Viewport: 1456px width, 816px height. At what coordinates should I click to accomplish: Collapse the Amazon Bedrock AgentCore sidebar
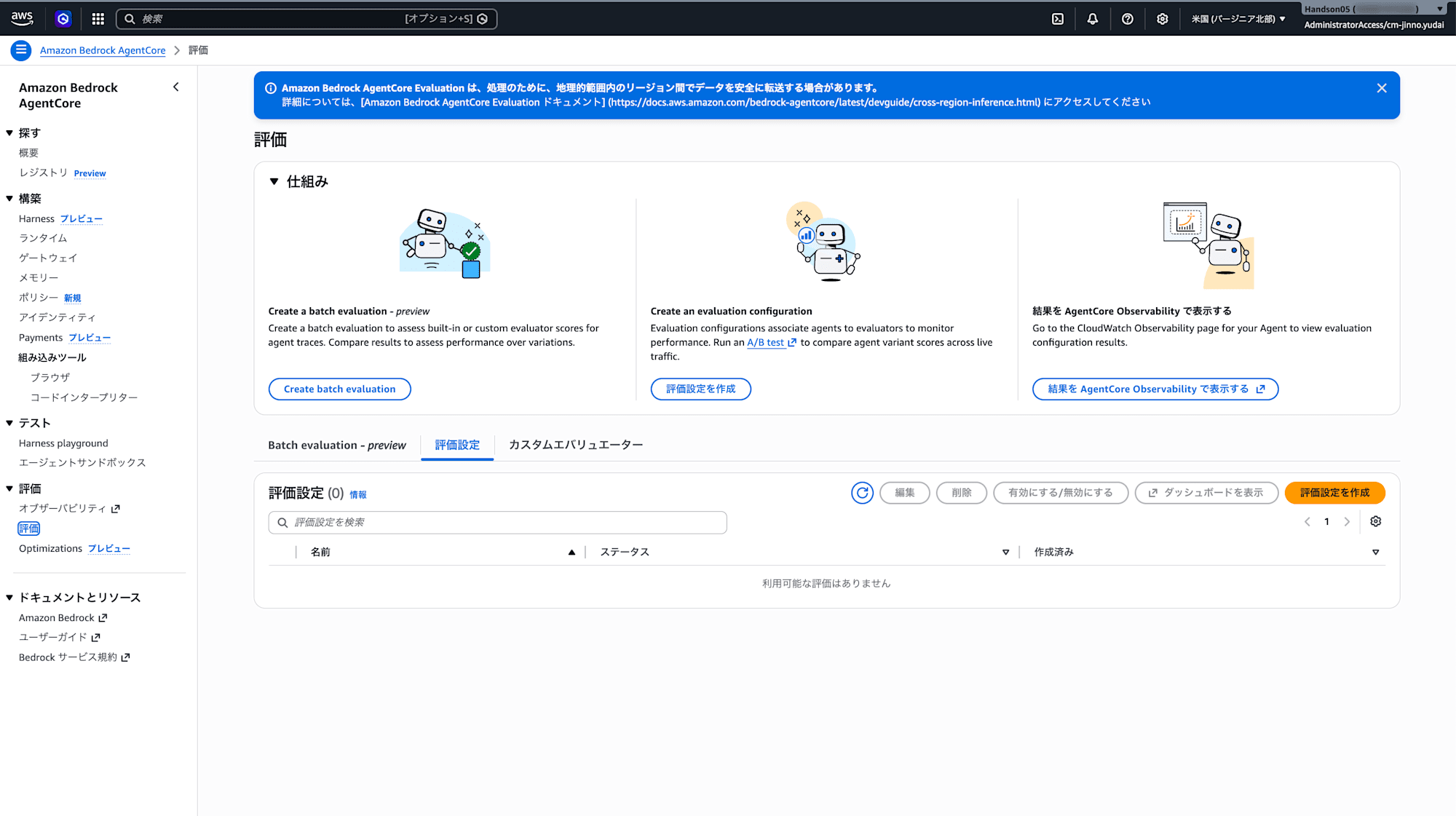click(175, 87)
